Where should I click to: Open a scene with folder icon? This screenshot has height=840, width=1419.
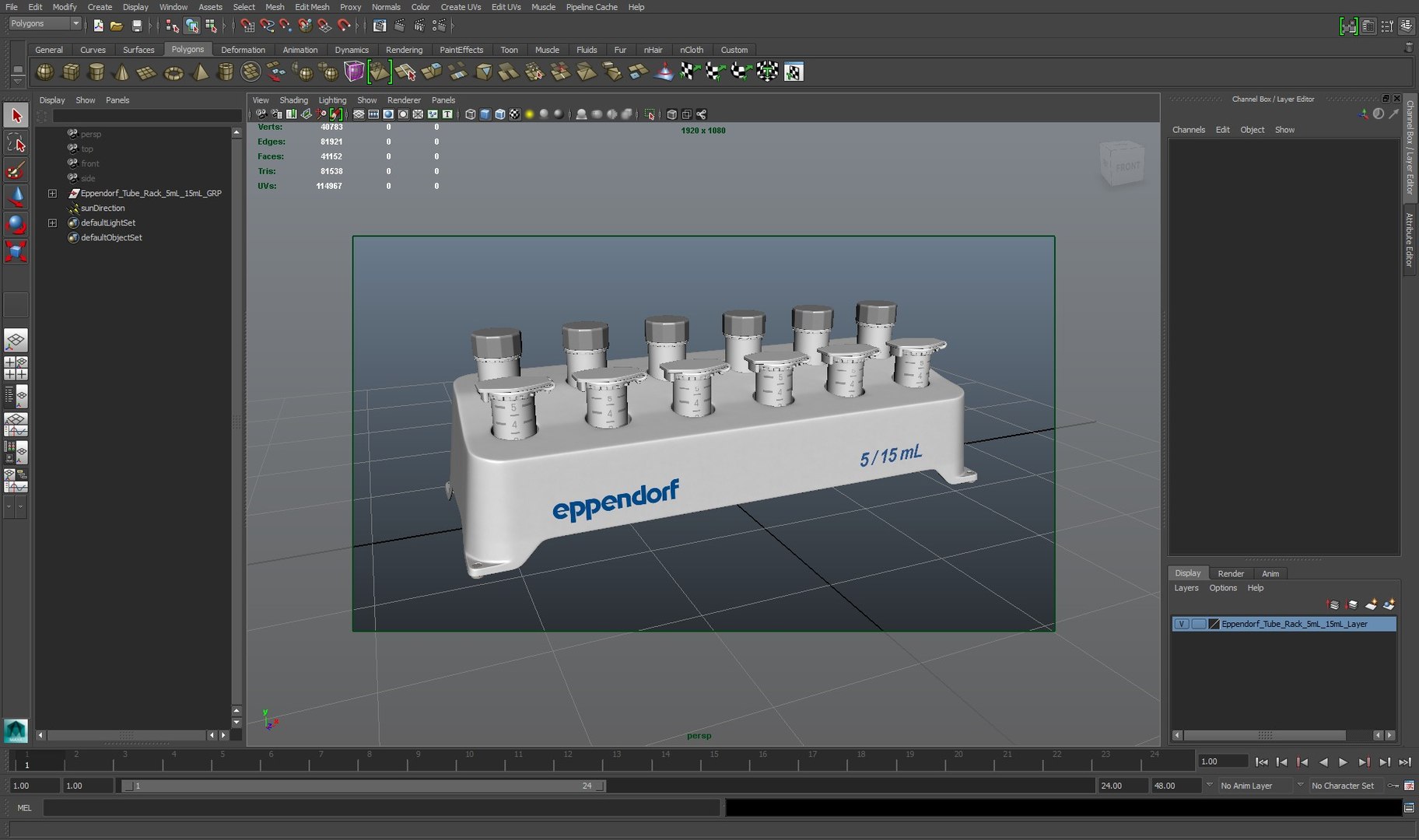[x=117, y=26]
